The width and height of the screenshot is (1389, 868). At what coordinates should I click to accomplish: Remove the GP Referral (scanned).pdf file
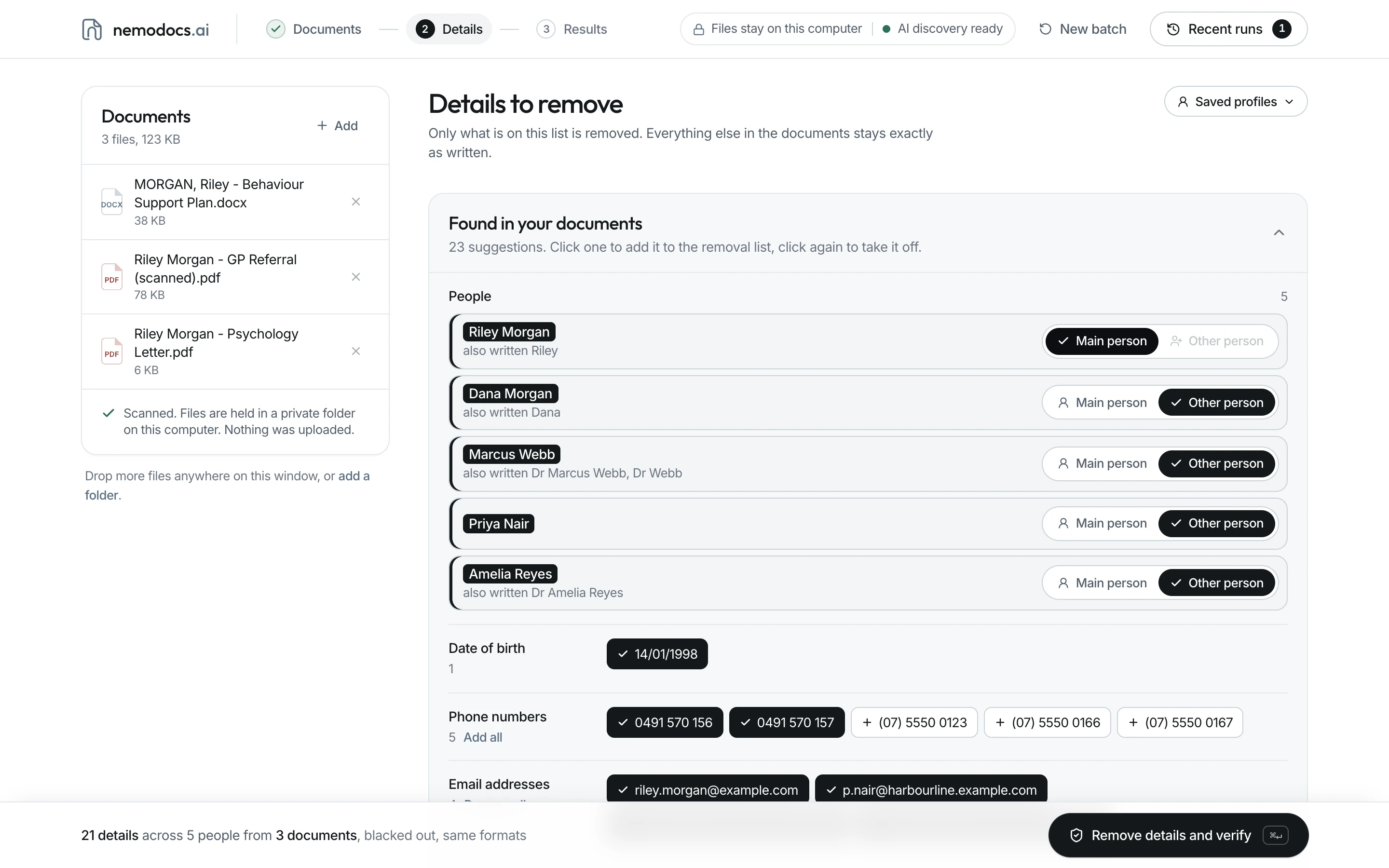click(x=356, y=277)
